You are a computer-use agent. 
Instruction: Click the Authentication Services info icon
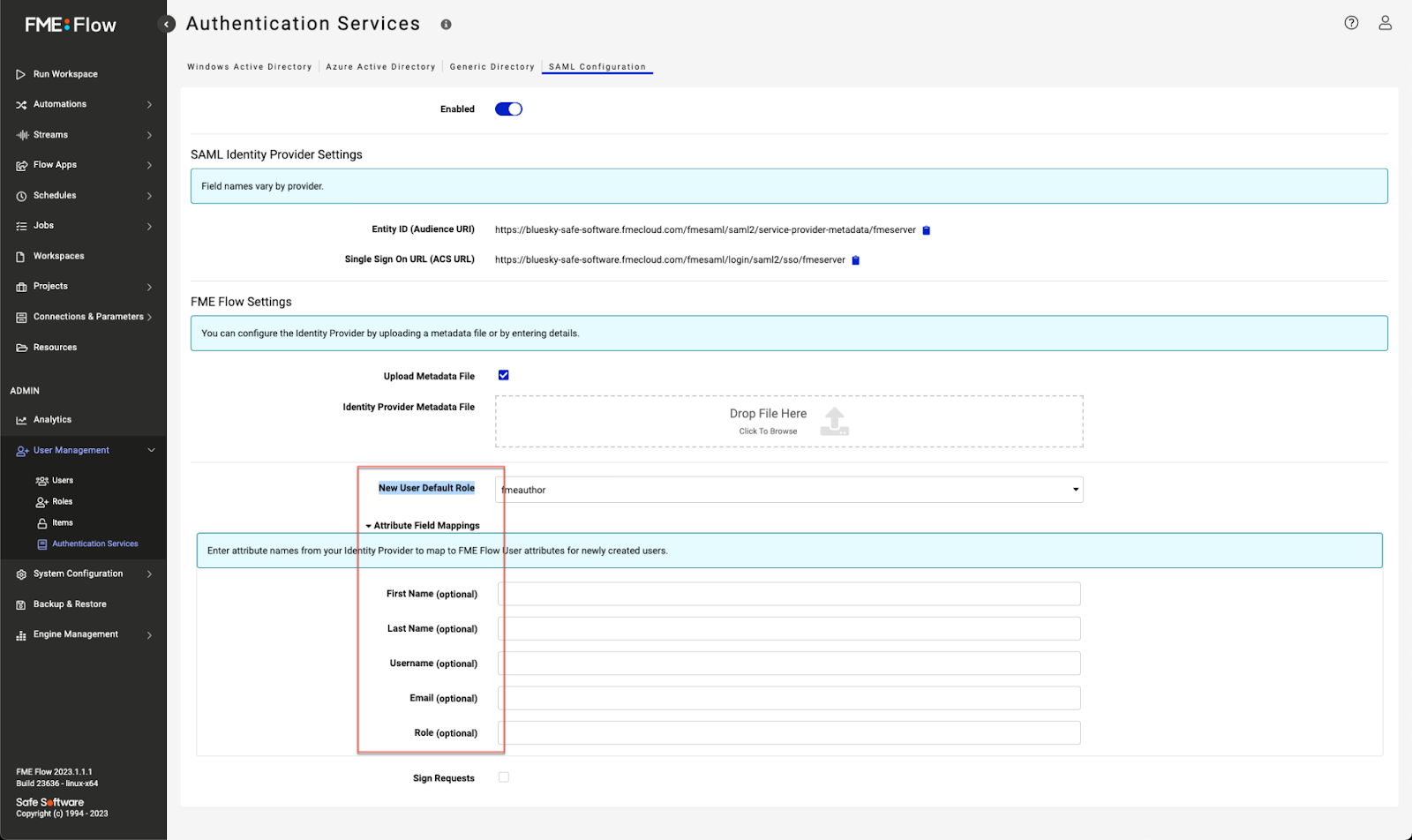click(x=446, y=25)
